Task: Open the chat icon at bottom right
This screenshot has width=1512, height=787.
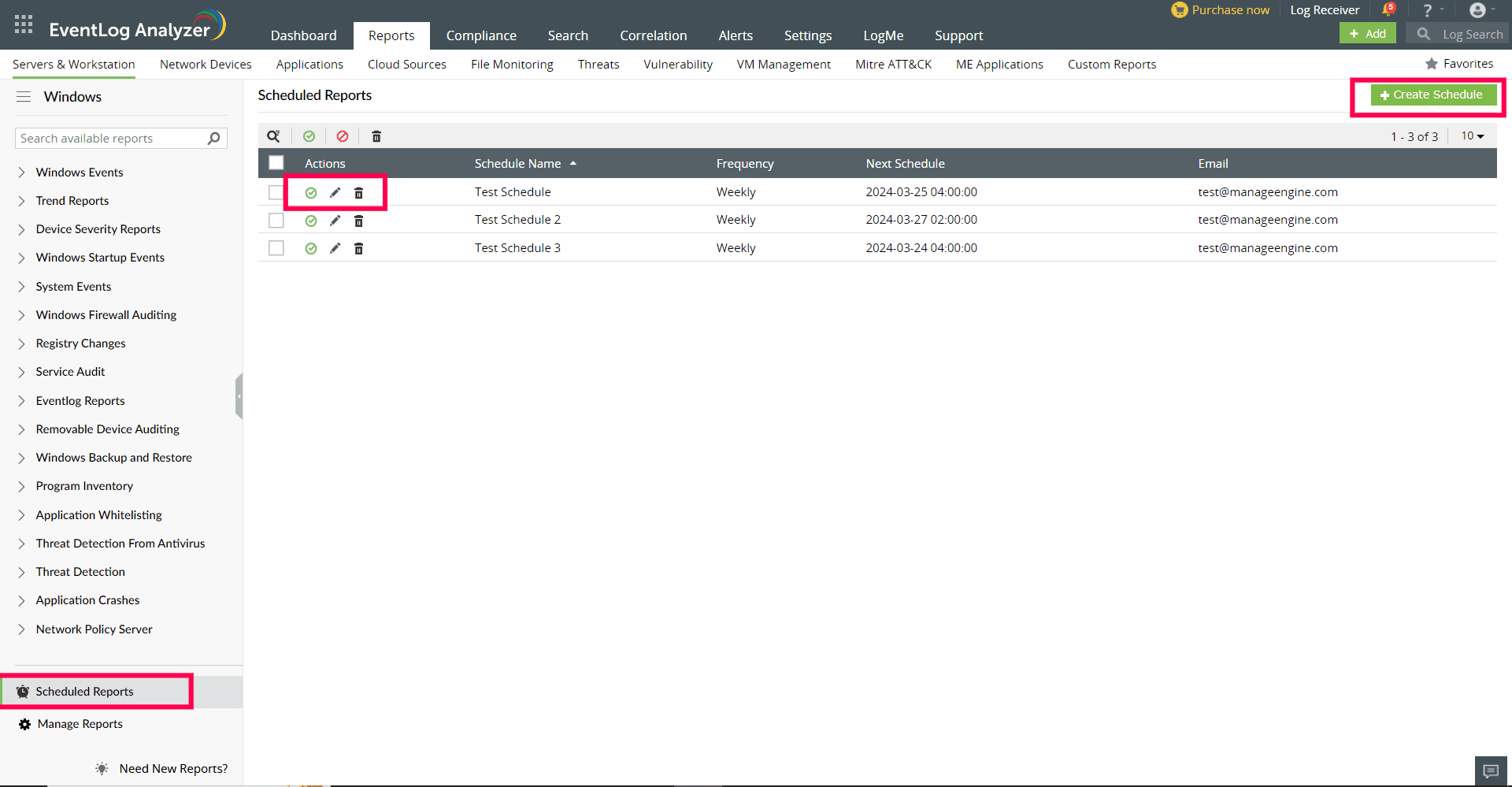Action: click(x=1491, y=770)
